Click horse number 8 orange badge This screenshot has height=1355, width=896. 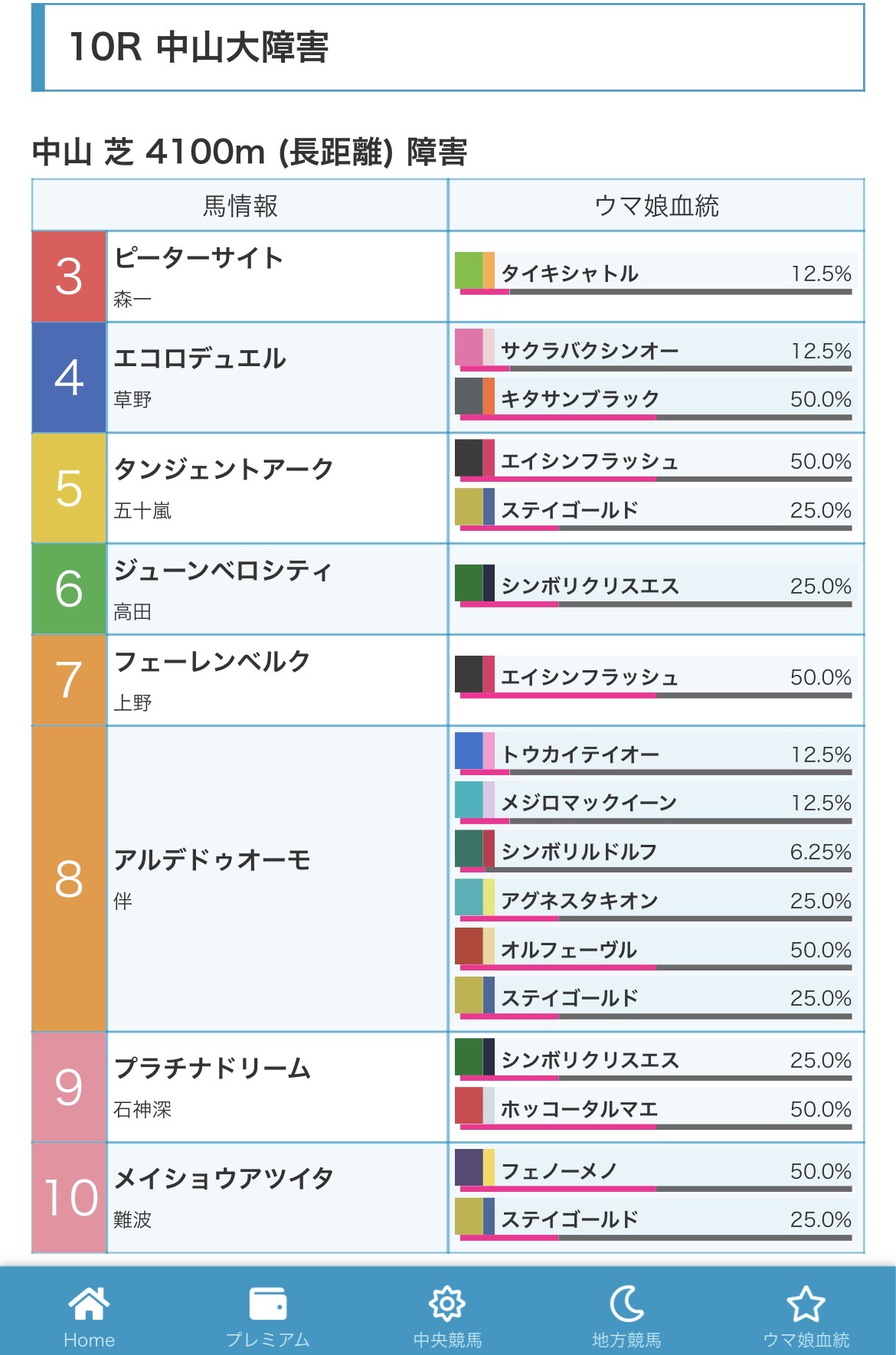(x=69, y=879)
